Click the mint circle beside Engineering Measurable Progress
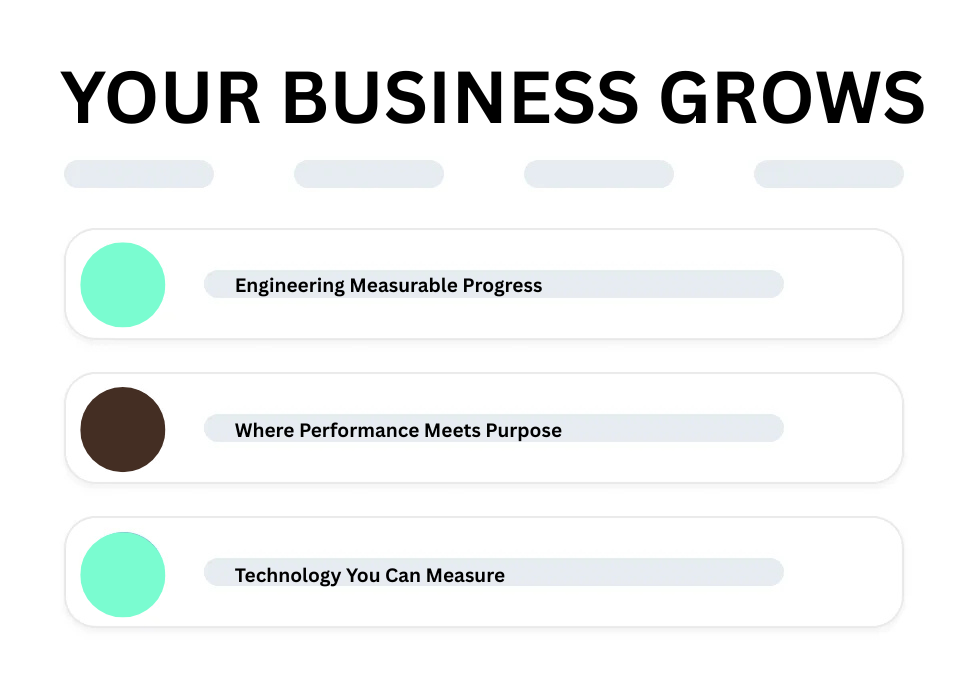968x692 pixels. coord(123,285)
